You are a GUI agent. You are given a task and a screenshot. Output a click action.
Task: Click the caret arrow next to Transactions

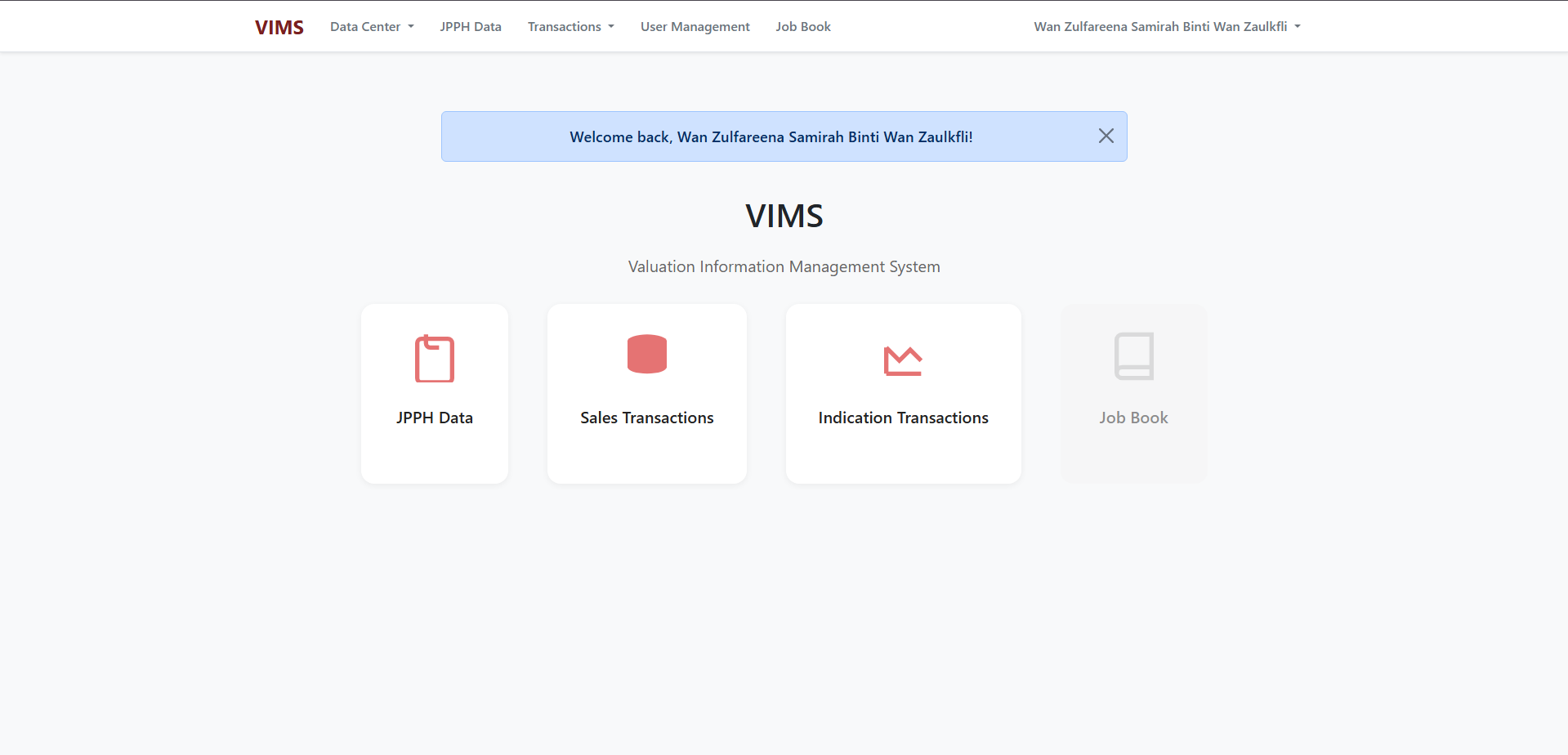coord(611,27)
